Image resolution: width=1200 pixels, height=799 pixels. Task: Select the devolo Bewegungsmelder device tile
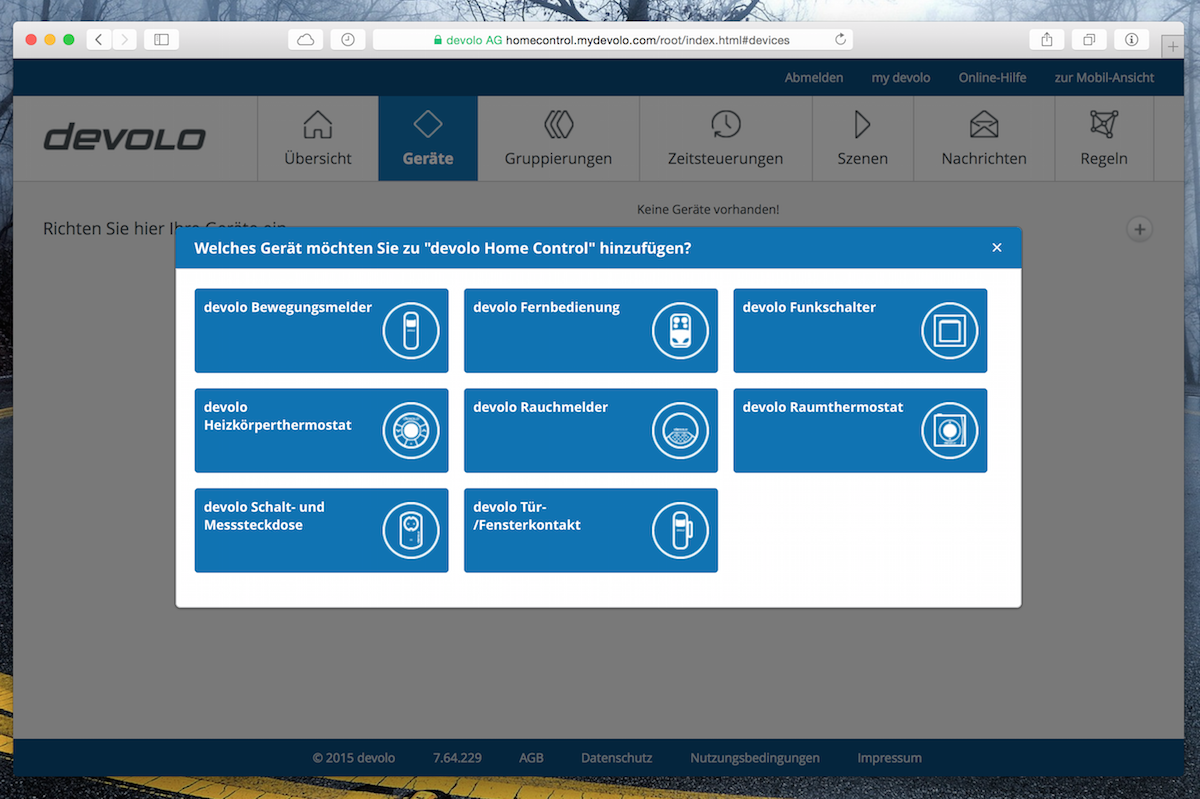321,331
